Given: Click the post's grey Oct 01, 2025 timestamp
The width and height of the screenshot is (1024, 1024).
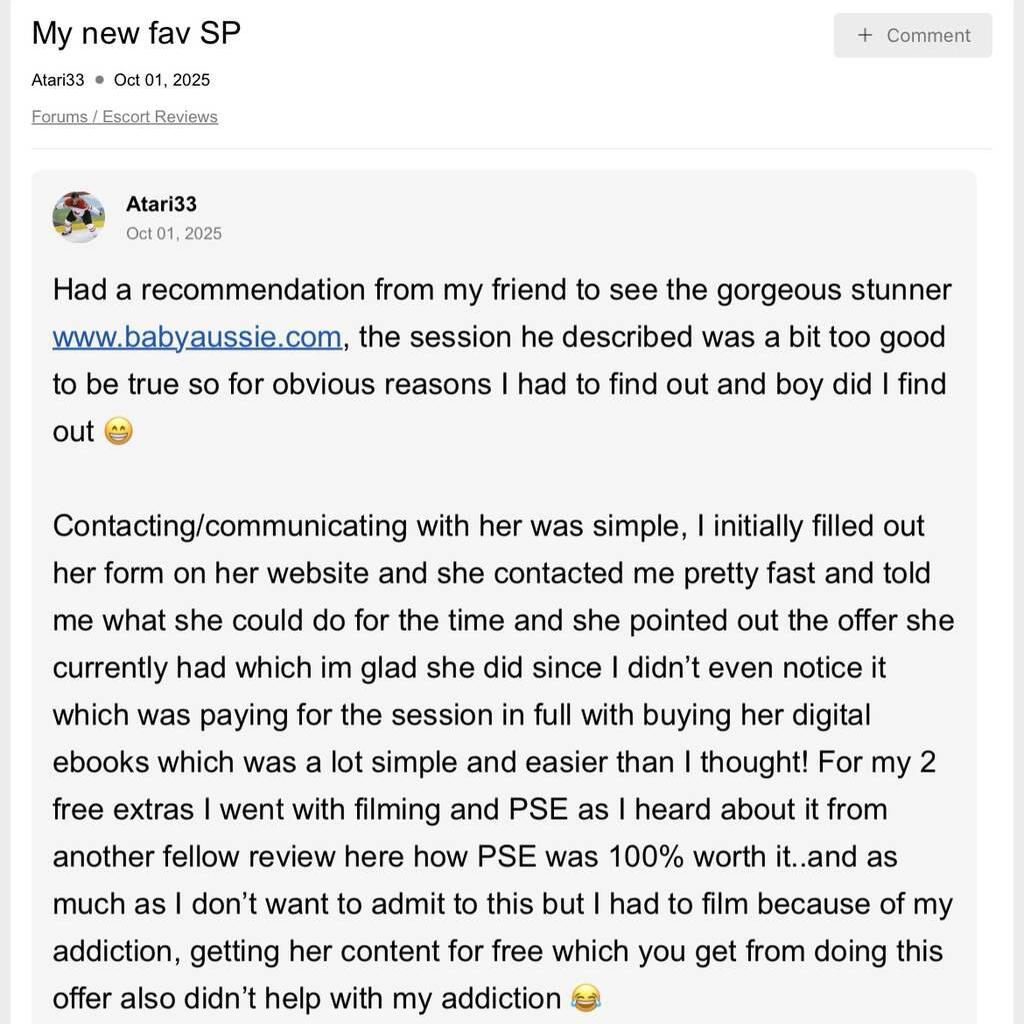Looking at the screenshot, I should [x=174, y=234].
